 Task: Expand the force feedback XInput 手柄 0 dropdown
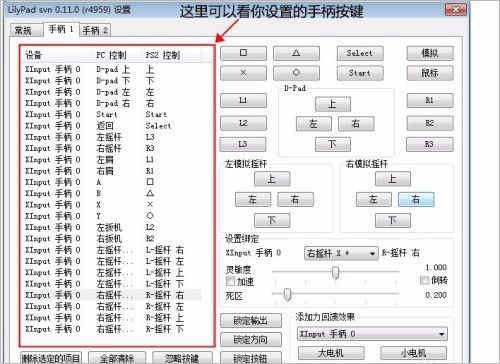[x=372, y=334]
